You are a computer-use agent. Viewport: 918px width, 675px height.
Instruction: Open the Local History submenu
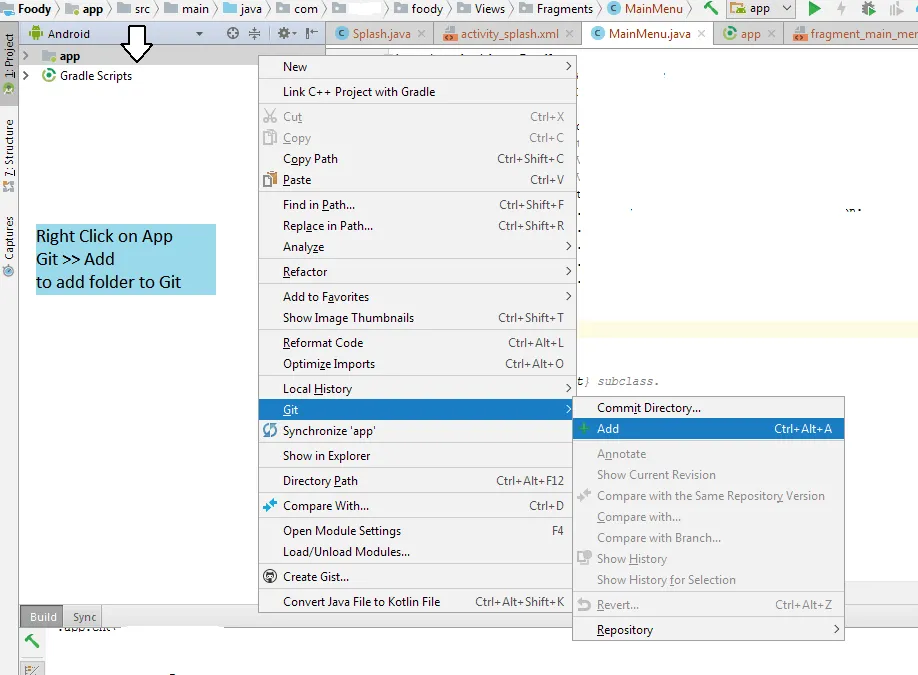coord(417,389)
